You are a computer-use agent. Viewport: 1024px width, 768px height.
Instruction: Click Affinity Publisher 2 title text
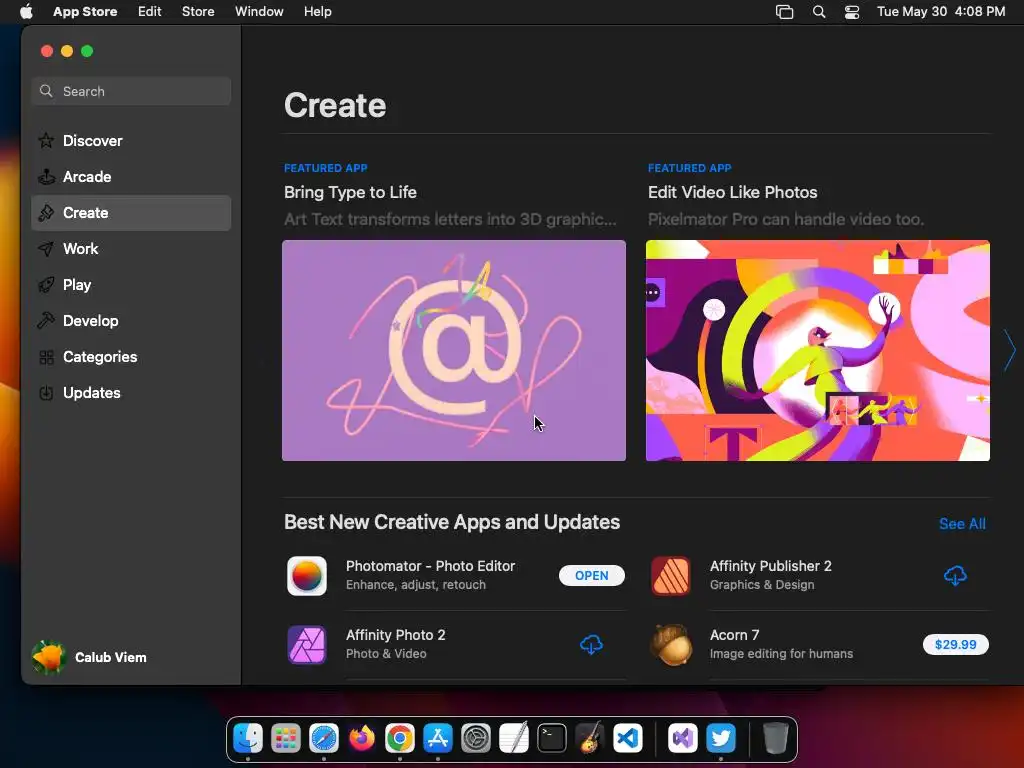tap(771, 566)
